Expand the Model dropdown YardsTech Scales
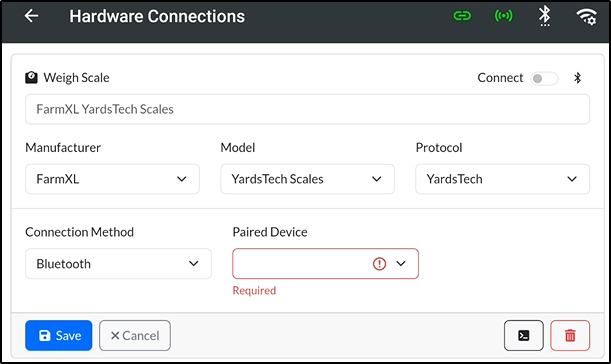Image resolution: width=611 pixels, height=364 pixels. (307, 179)
